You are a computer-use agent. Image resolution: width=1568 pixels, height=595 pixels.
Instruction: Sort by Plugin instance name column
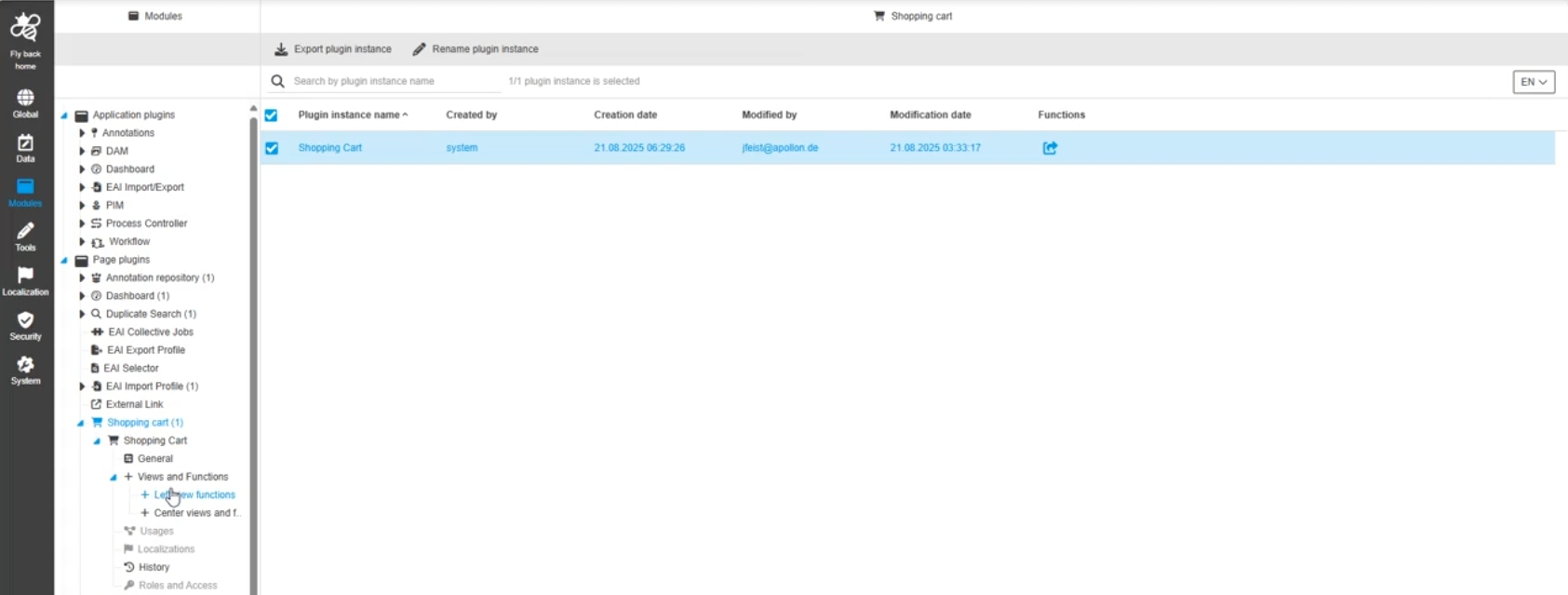352,115
